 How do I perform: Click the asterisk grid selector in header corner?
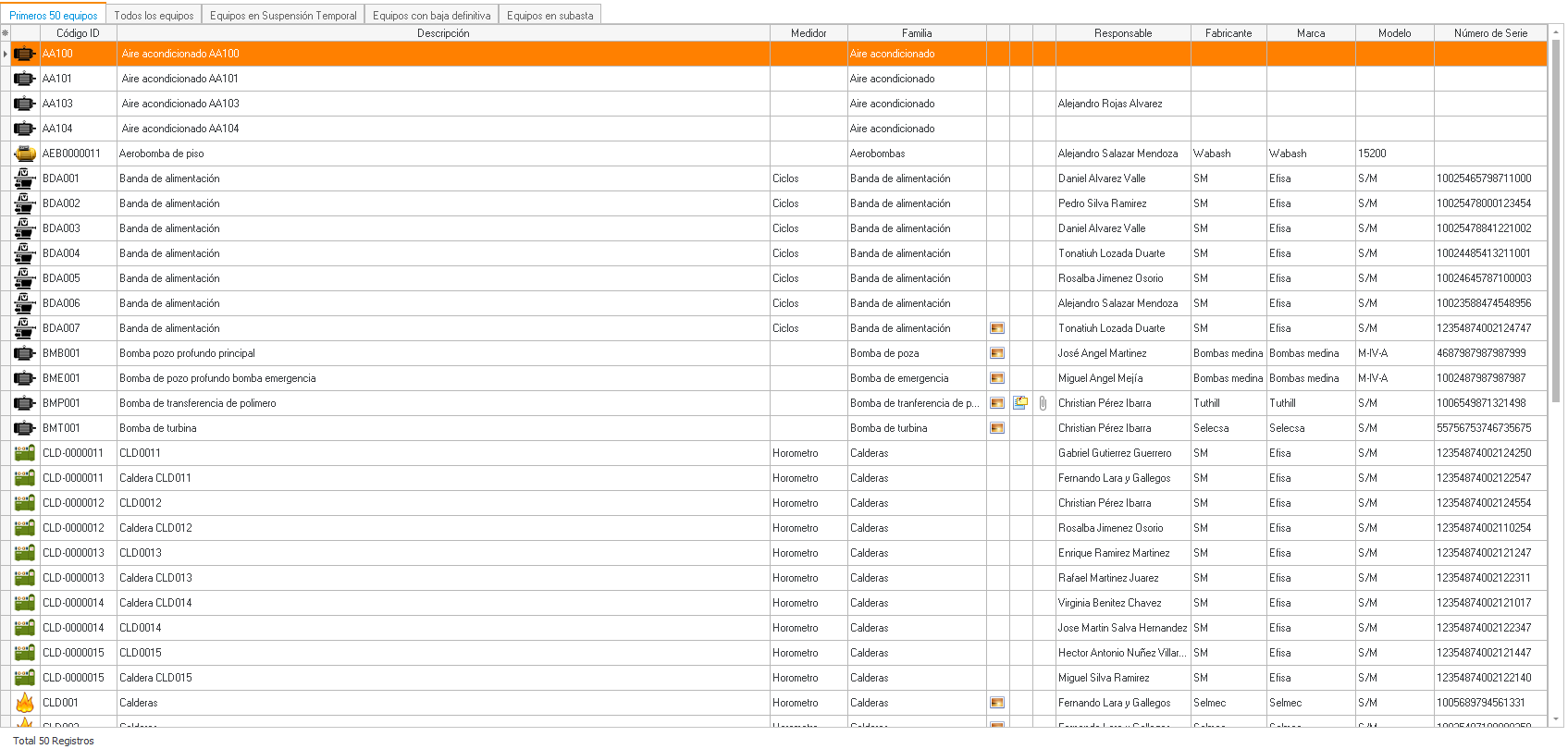[x=6, y=33]
